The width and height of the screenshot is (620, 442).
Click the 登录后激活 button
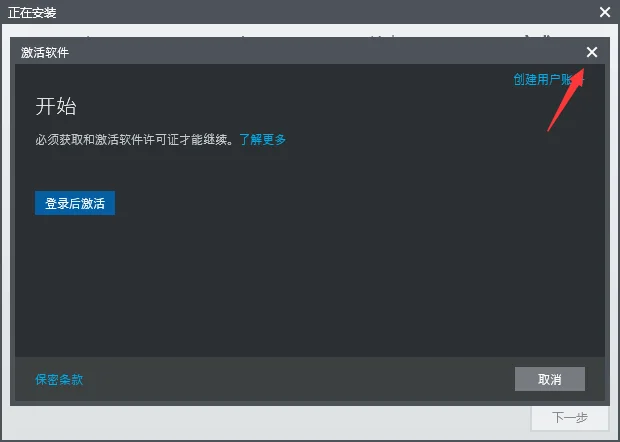click(75, 203)
